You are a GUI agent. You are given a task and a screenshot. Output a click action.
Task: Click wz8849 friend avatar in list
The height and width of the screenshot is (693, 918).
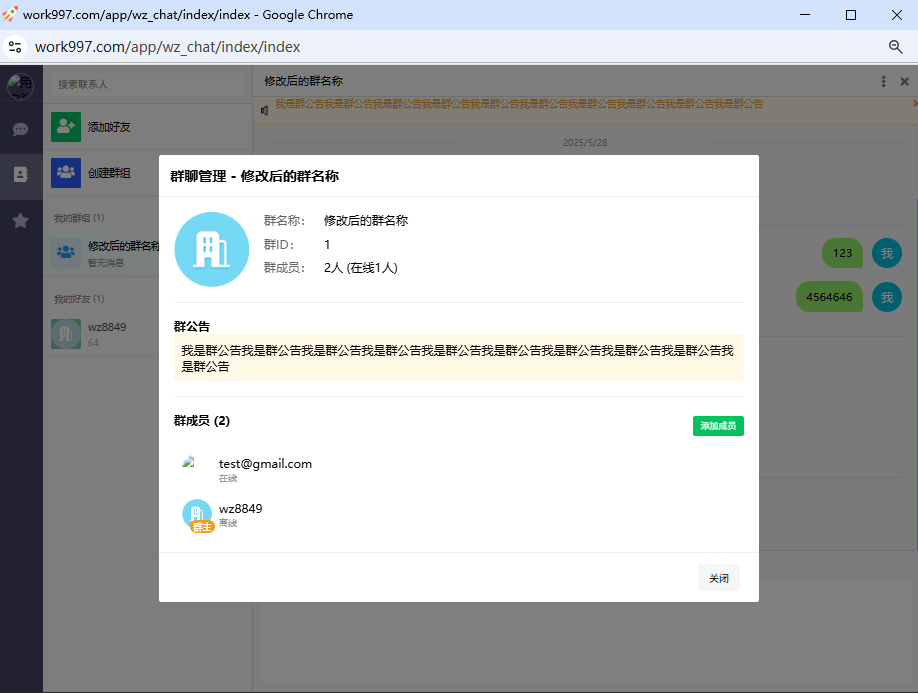(66, 334)
